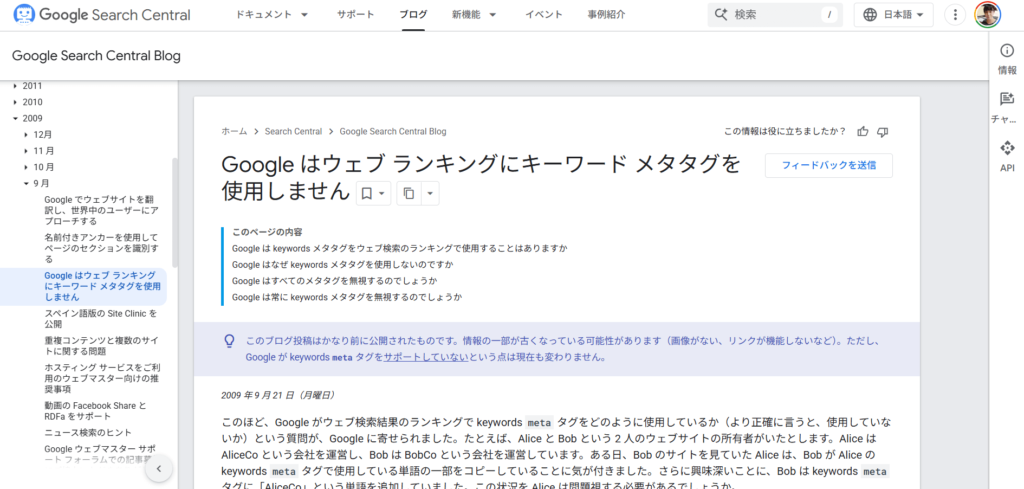
Task: Open the chat panel icon in right rail
Action: pyautogui.click(x=1007, y=106)
